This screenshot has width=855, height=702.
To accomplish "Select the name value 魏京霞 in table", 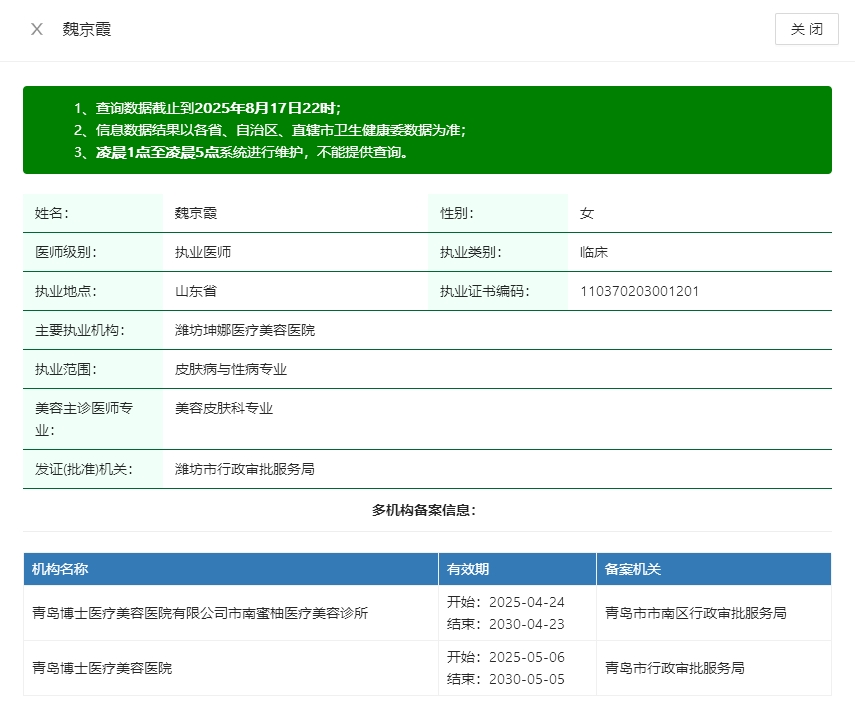I will [x=196, y=213].
